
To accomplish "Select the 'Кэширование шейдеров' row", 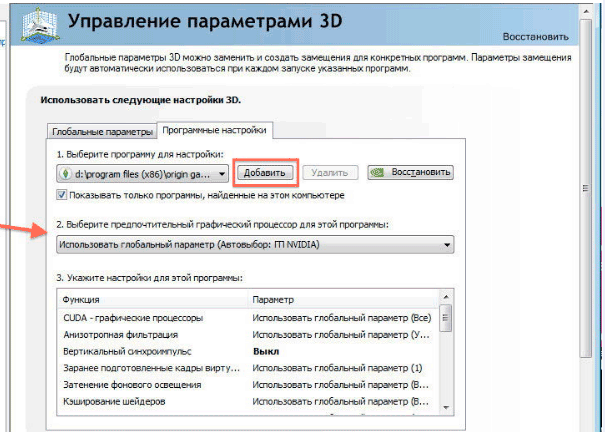I will pos(248,401).
